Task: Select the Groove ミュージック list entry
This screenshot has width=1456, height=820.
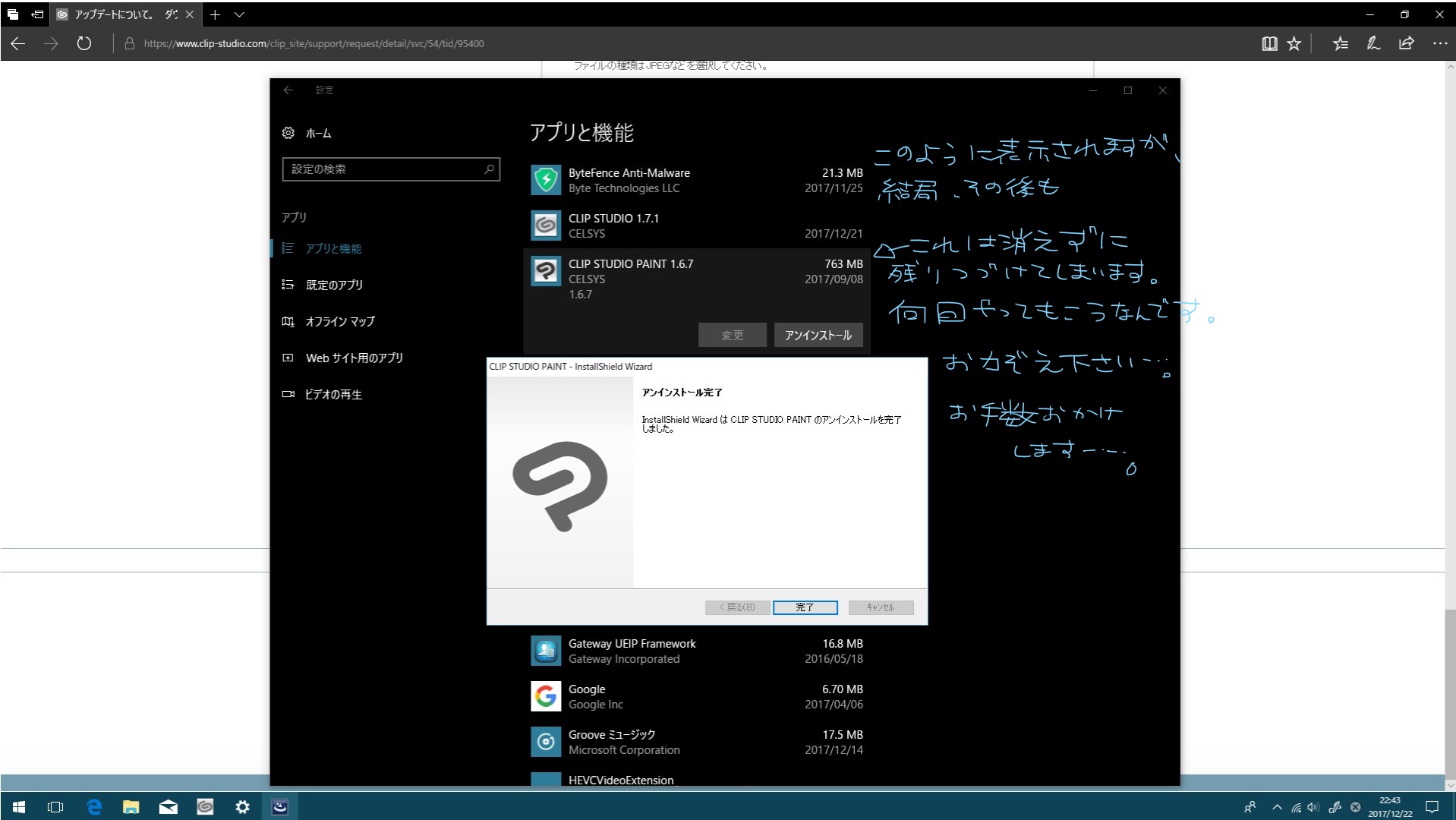Action: [x=697, y=742]
